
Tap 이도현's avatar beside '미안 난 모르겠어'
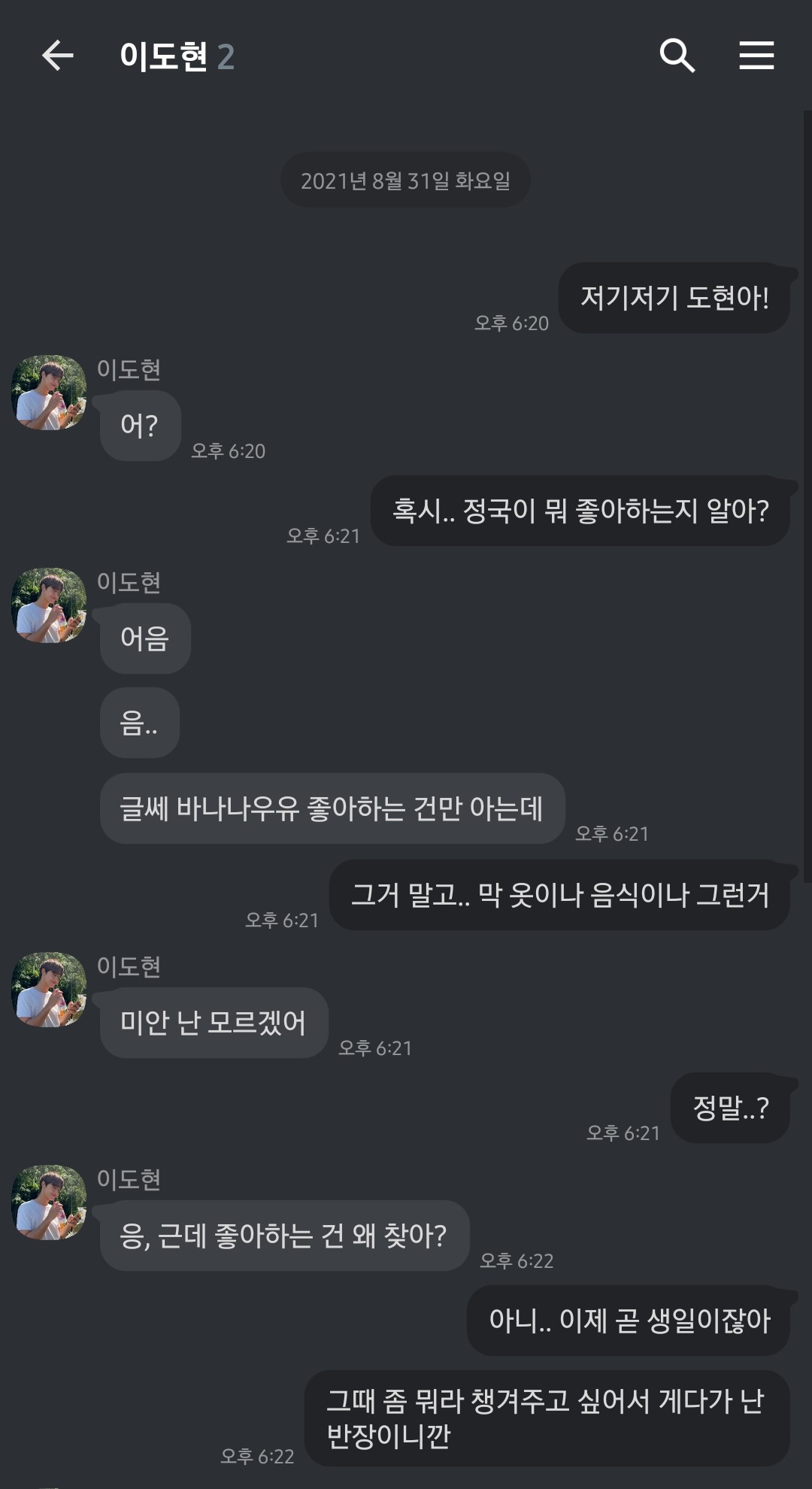49,990
